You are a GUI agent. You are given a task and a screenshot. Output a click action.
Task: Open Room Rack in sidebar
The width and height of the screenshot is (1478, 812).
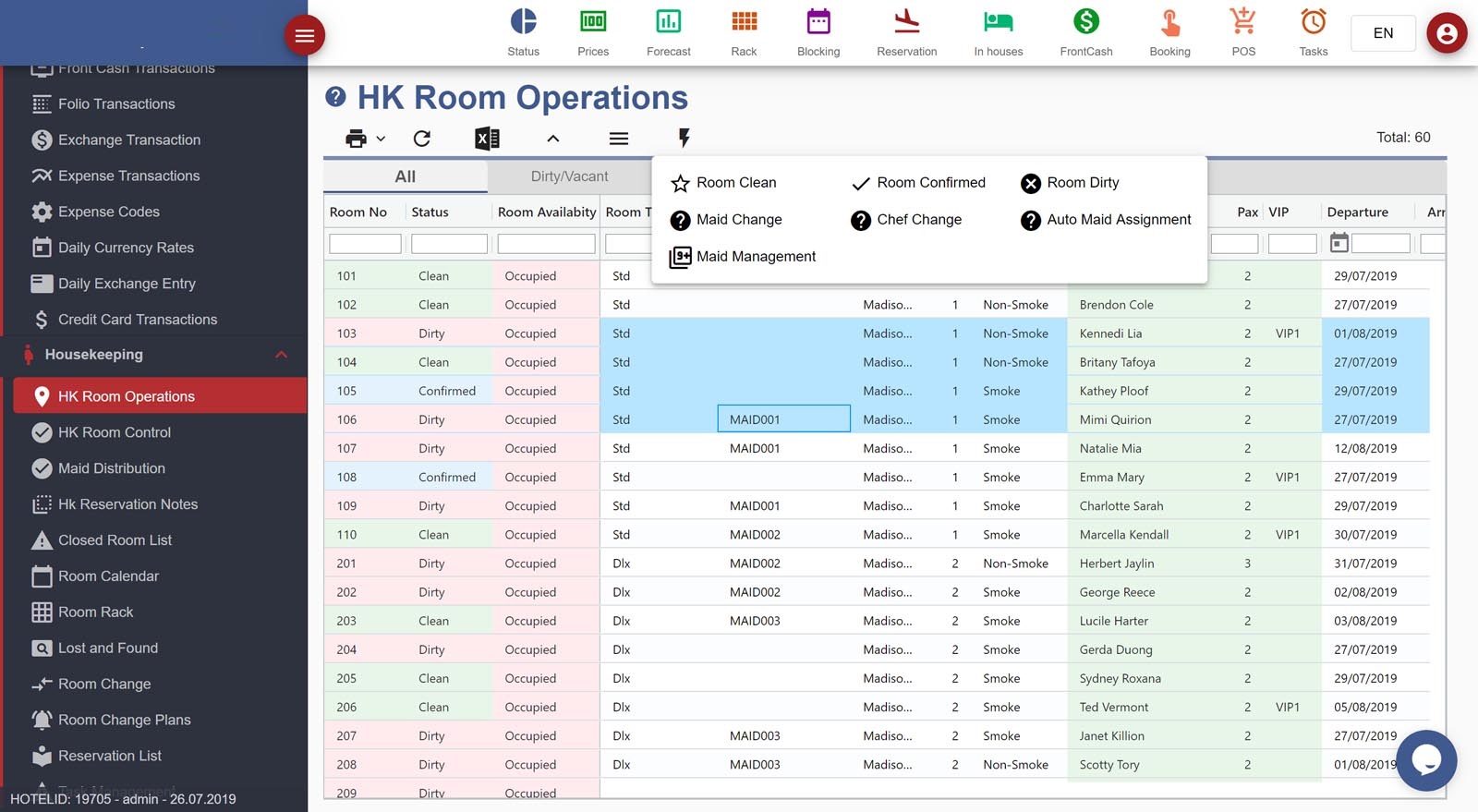click(95, 613)
